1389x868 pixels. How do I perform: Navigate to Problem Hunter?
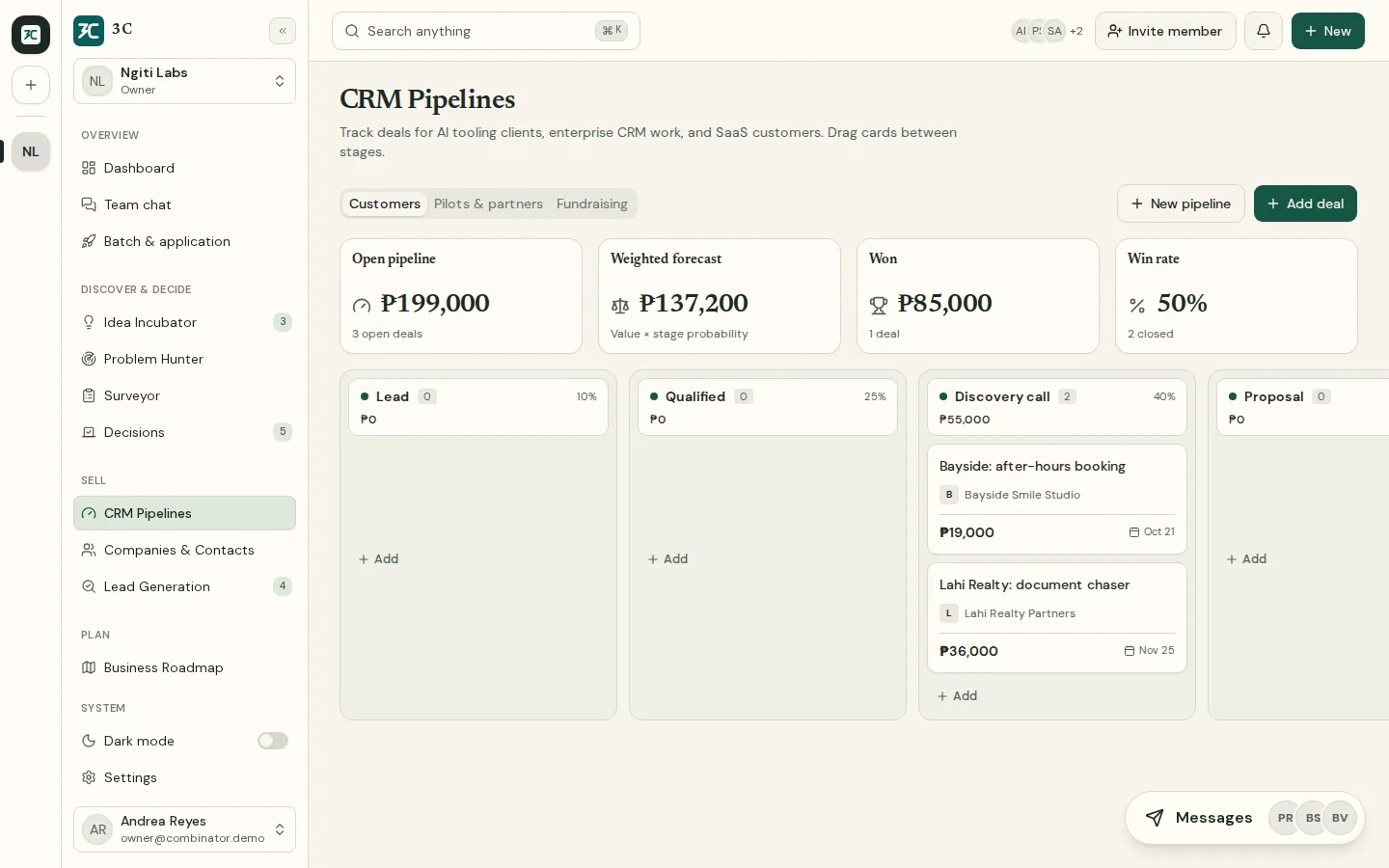pos(184,359)
